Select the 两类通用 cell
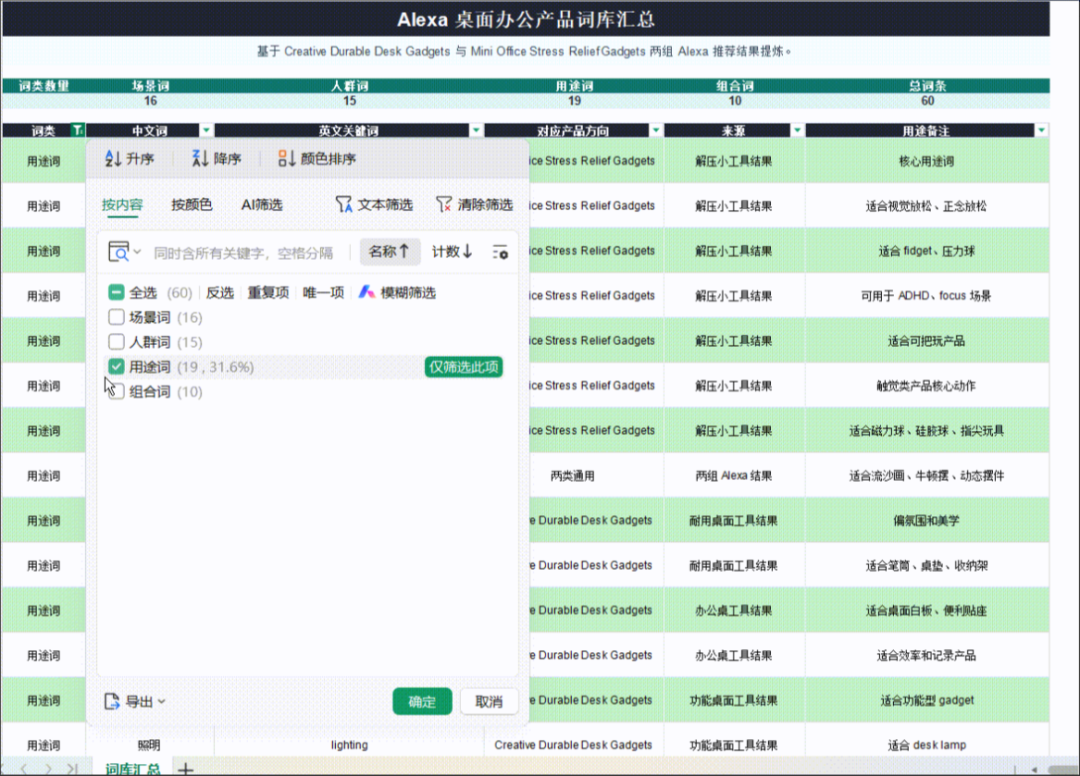1080x776 pixels. [596, 476]
